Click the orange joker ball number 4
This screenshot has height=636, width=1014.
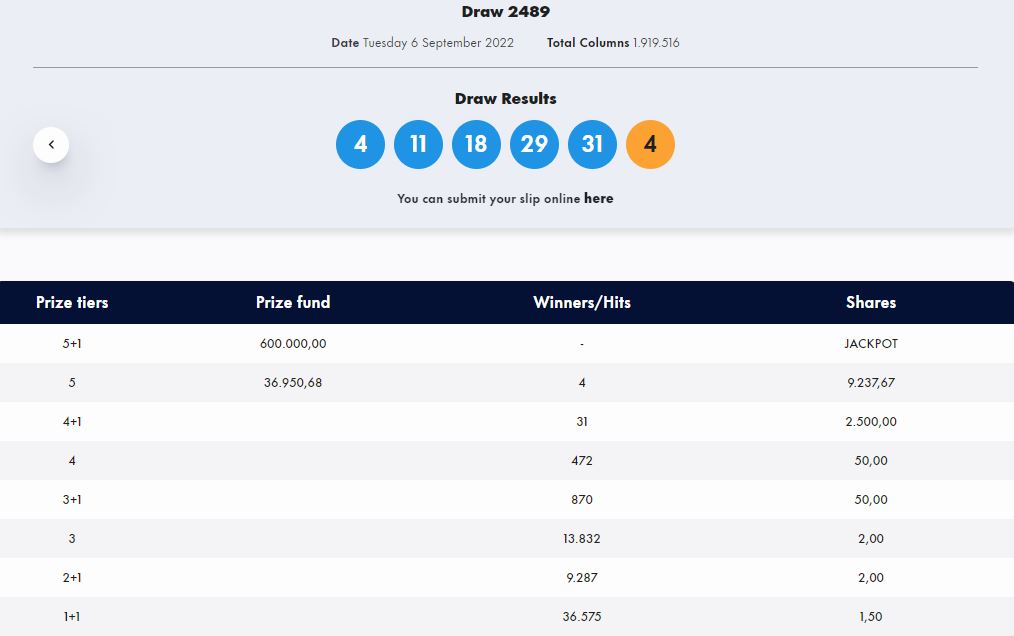click(x=651, y=144)
